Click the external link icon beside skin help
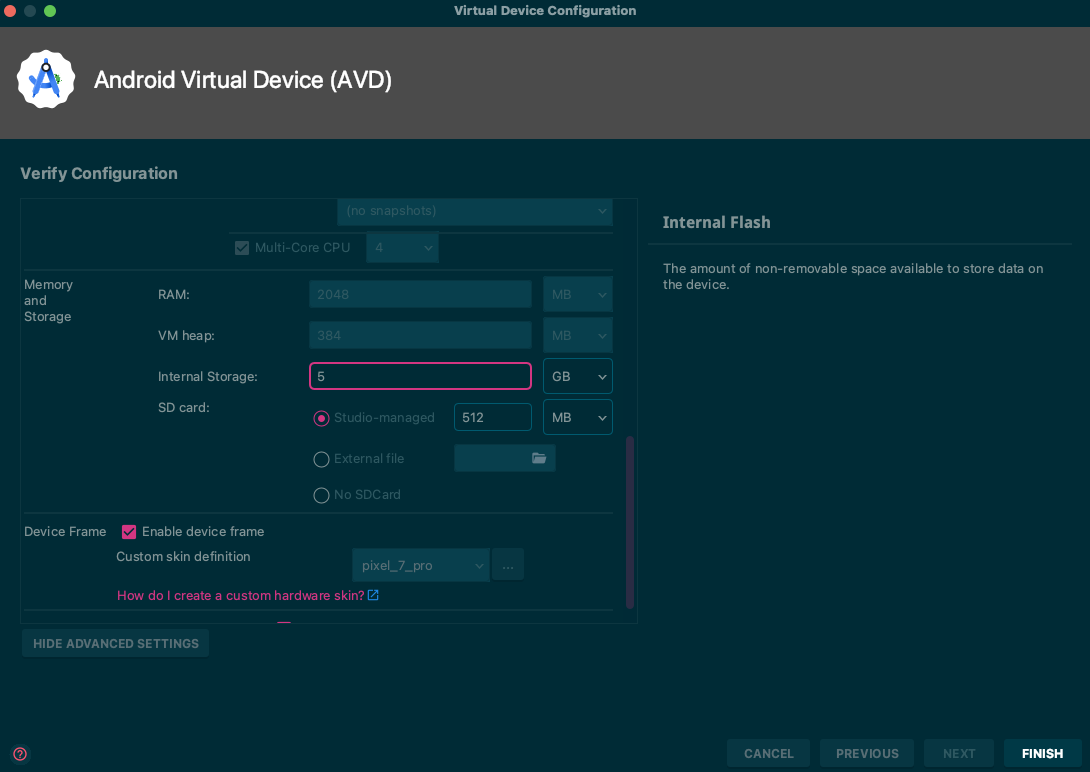The image size is (1090, 772). (373, 596)
